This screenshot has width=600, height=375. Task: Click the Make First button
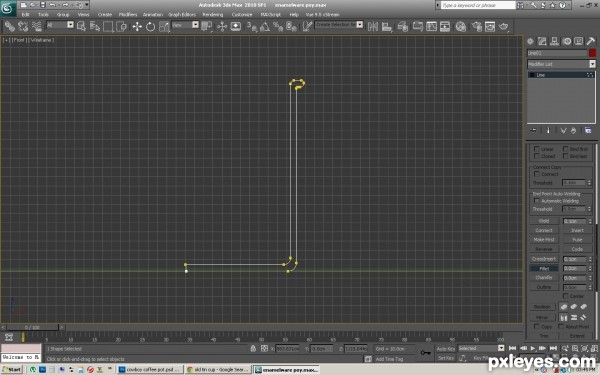544,240
